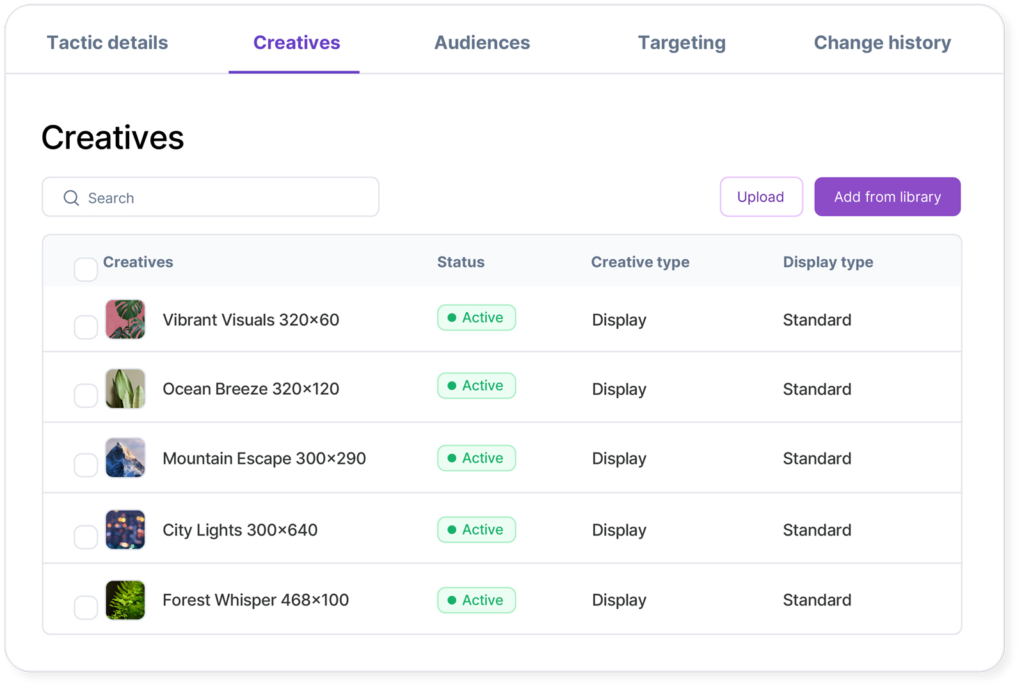Click the magnifier icon in the search box
The width and height of the screenshot is (1024, 693).
point(71,198)
